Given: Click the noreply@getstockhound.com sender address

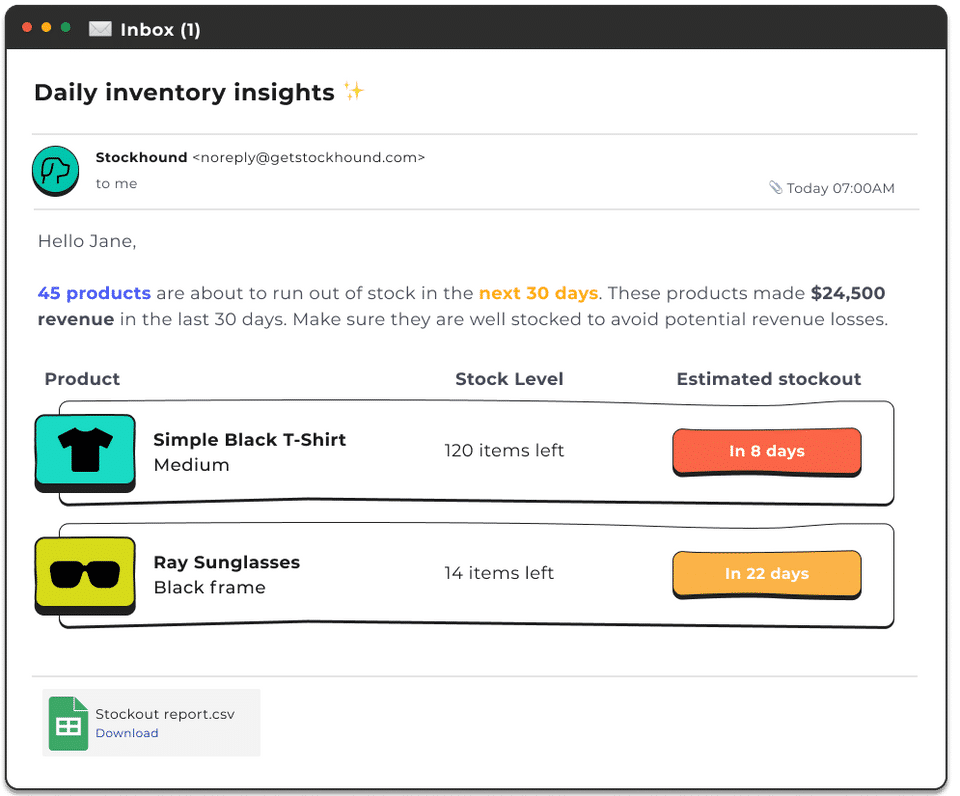Looking at the screenshot, I should tap(308, 157).
